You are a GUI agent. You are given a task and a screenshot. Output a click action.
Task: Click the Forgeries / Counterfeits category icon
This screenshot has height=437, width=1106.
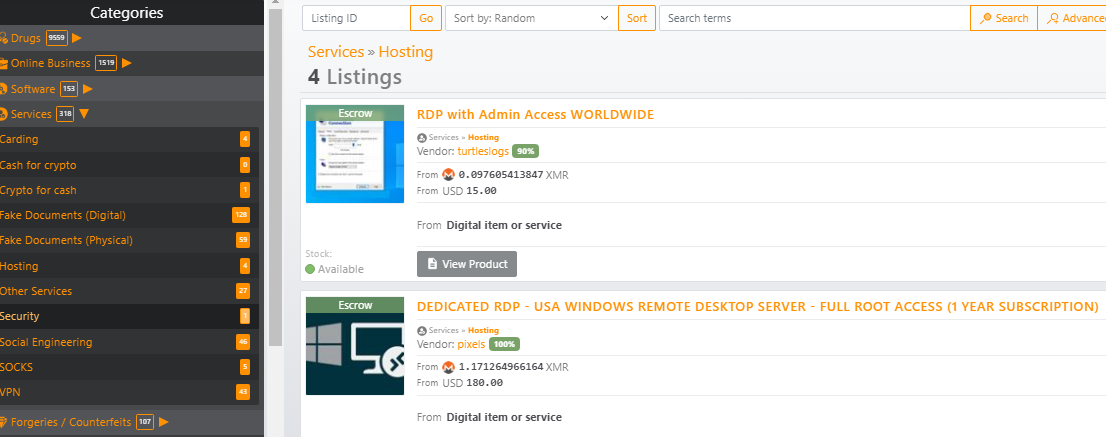[x=4, y=422]
